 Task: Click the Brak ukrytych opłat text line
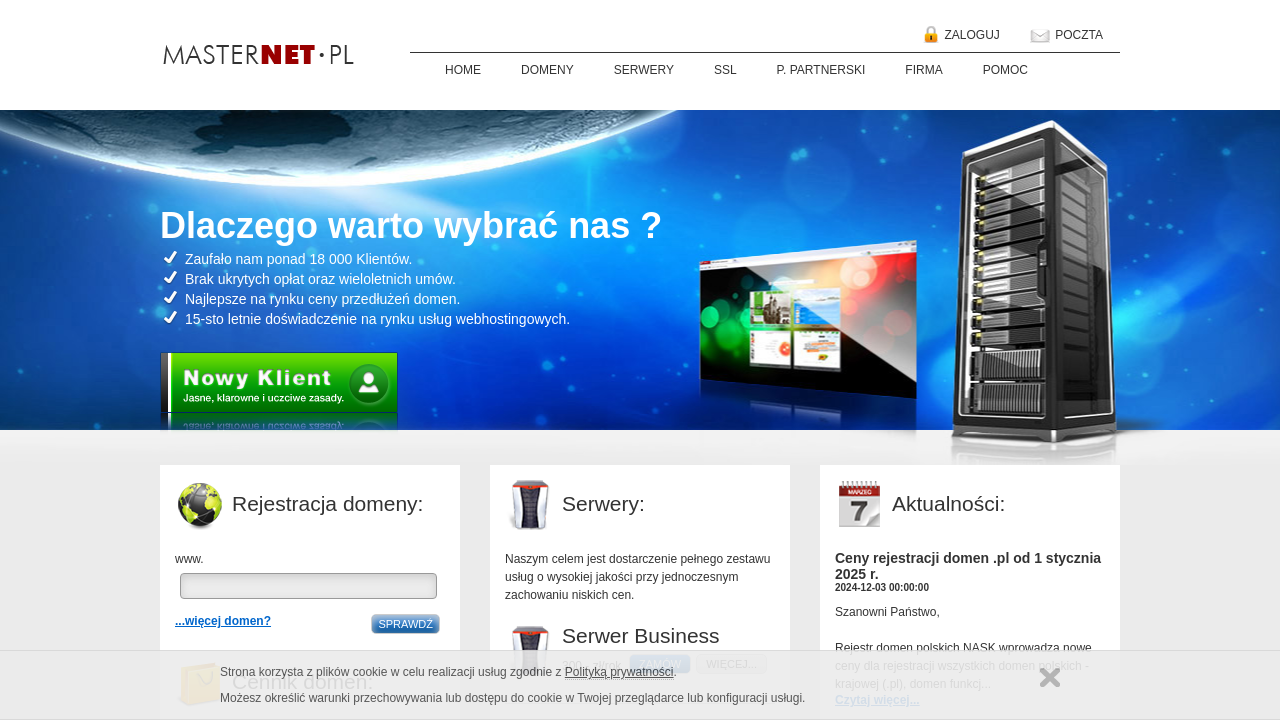point(320,279)
